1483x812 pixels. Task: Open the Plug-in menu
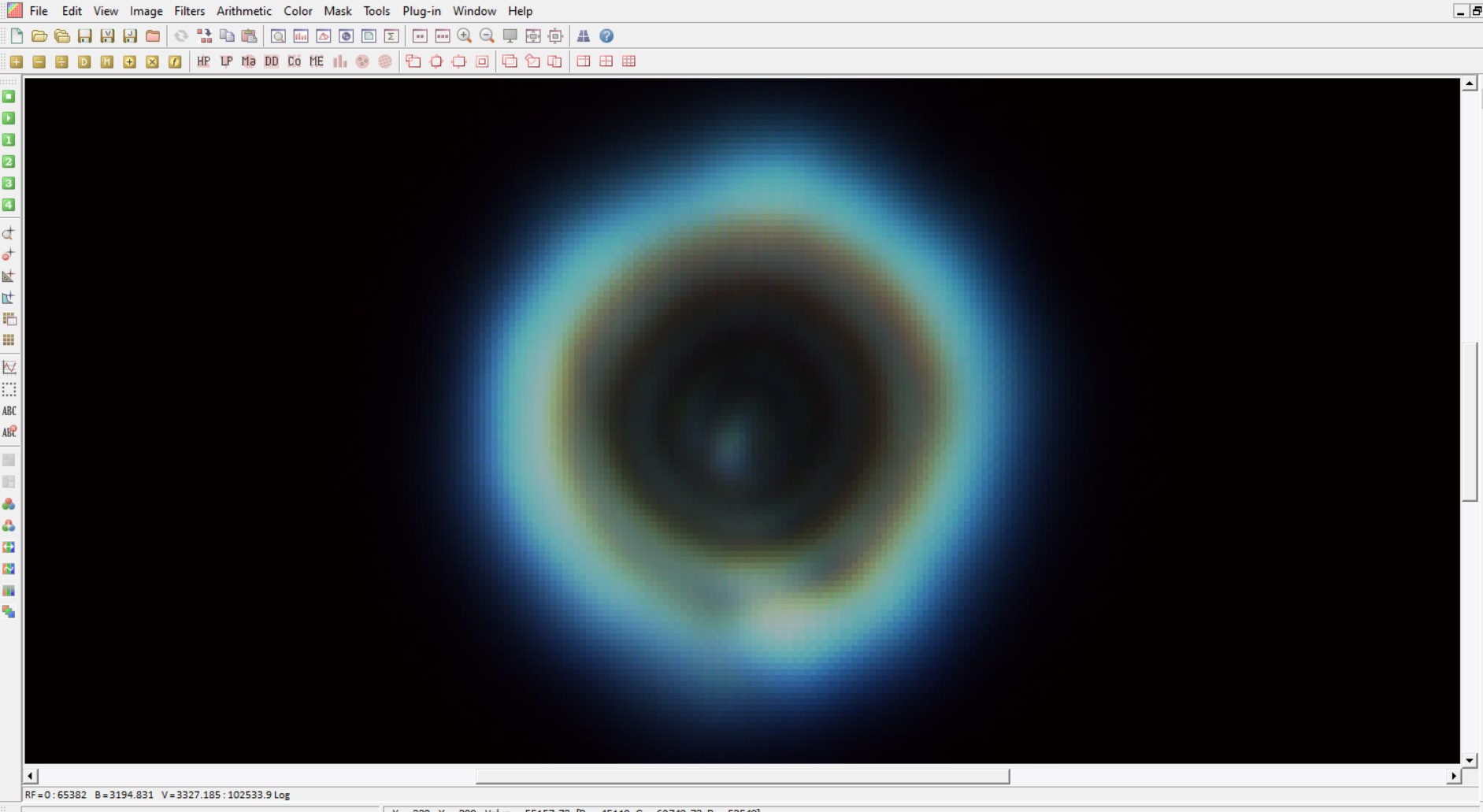[421, 11]
